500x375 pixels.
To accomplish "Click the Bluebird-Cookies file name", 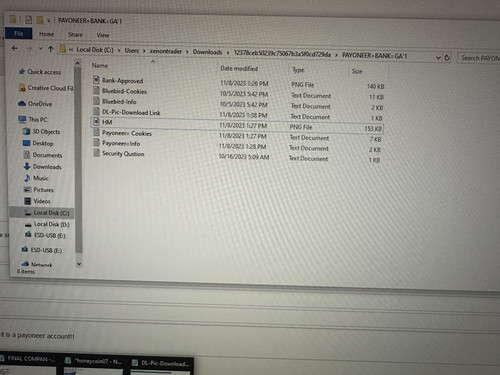I will pyautogui.click(x=124, y=91).
